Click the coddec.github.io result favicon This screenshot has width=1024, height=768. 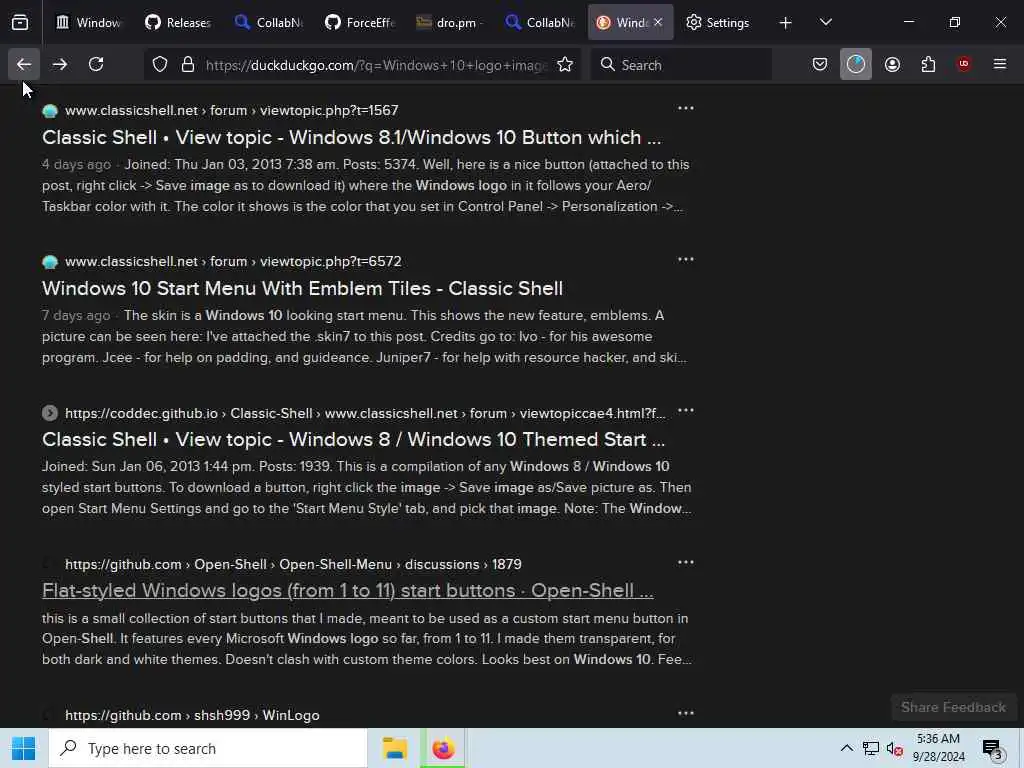coord(50,413)
